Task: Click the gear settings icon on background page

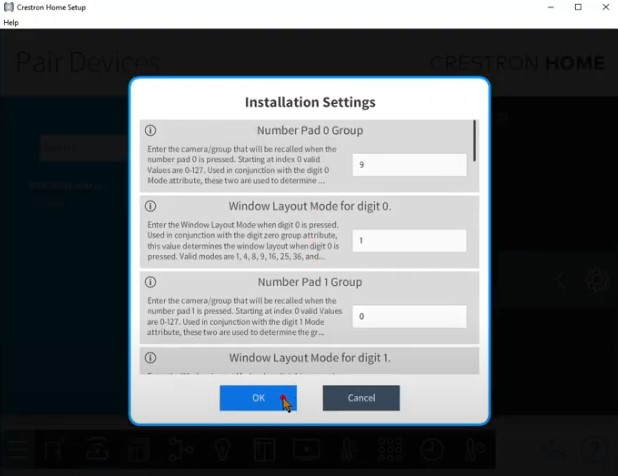Action: pos(597,280)
